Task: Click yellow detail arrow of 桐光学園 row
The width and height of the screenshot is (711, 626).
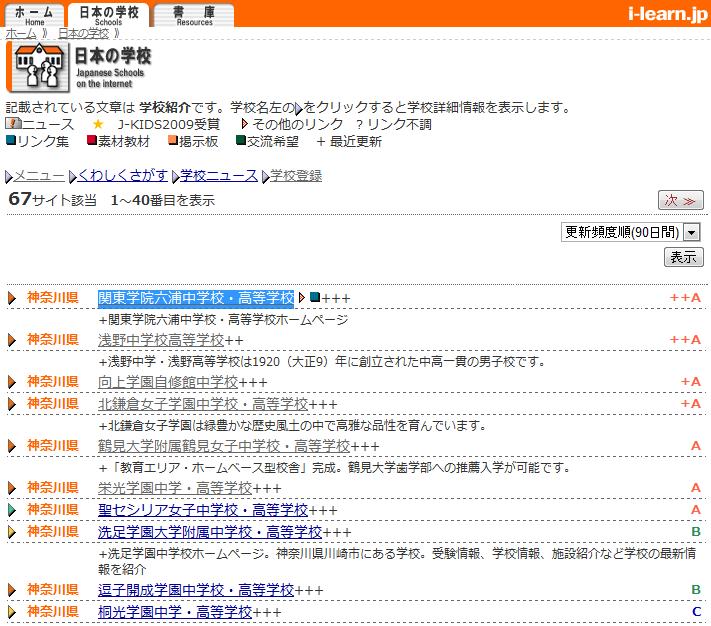Action: click(12, 612)
